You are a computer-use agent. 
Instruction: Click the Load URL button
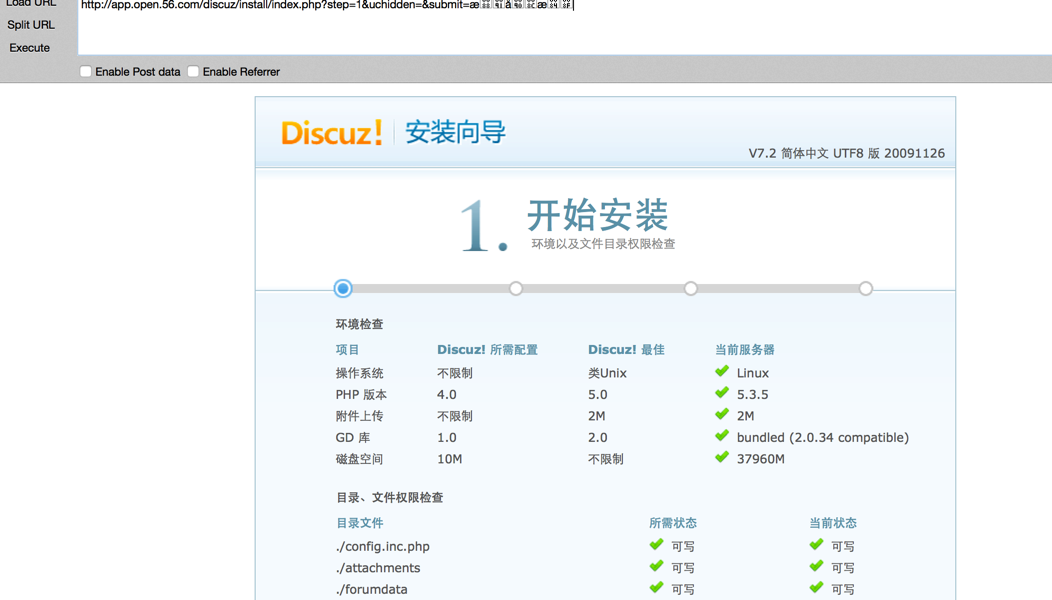coord(31,3)
